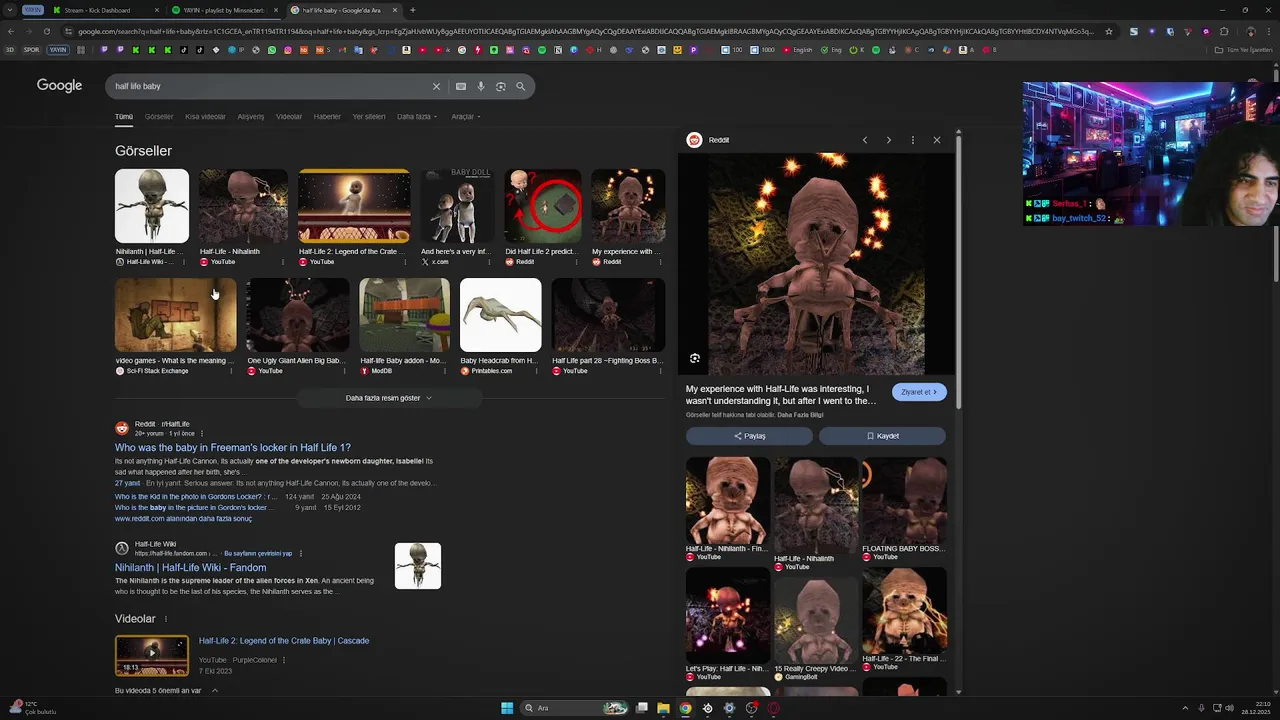Open 'Who was the baby in Freeman's locker' link
Screen dimensions: 1280x720
(x=233, y=448)
